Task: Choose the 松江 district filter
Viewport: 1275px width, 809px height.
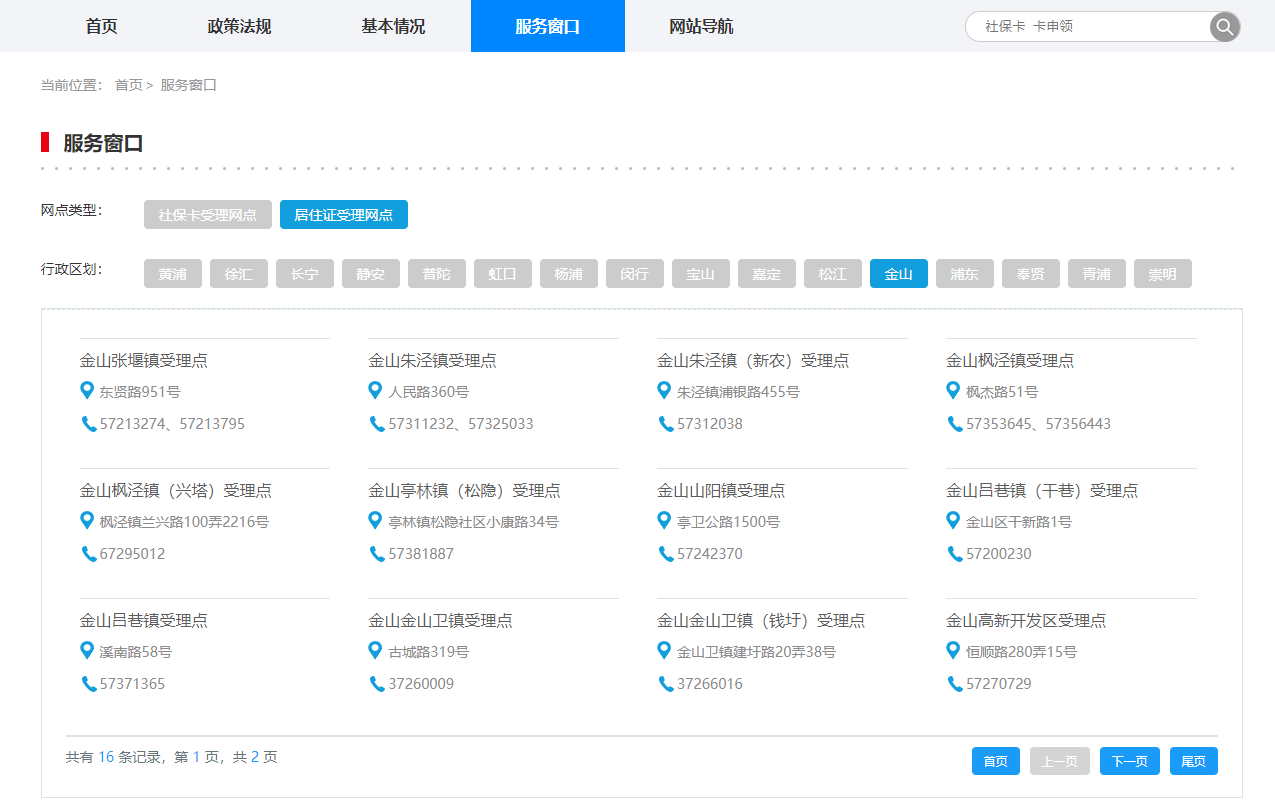Action: 833,274
